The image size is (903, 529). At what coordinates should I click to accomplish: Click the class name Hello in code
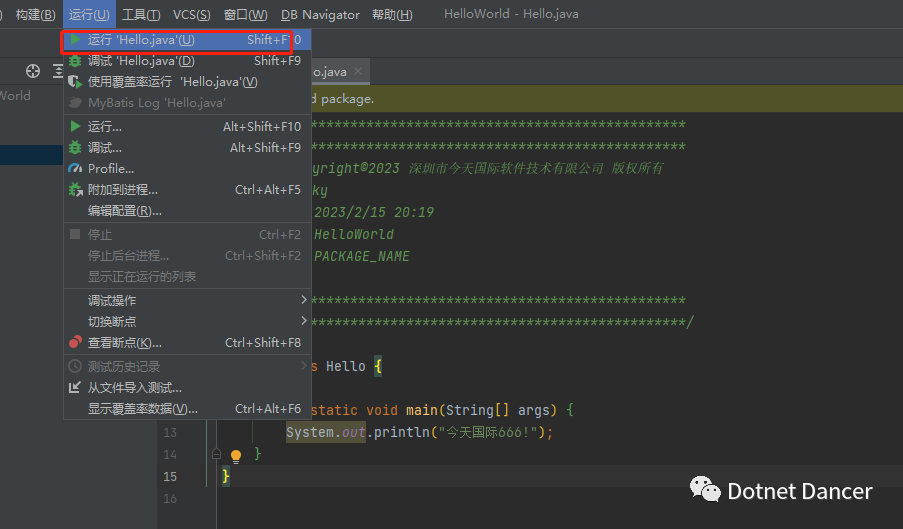pos(346,366)
